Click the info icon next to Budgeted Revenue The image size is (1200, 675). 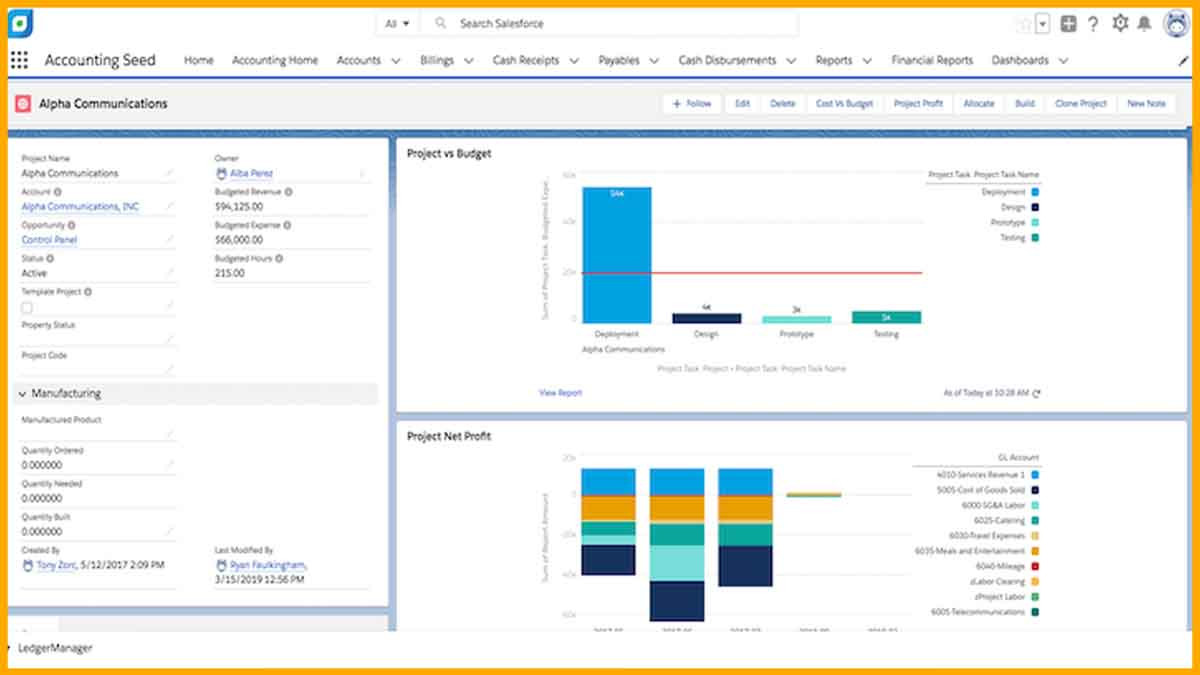point(288,192)
